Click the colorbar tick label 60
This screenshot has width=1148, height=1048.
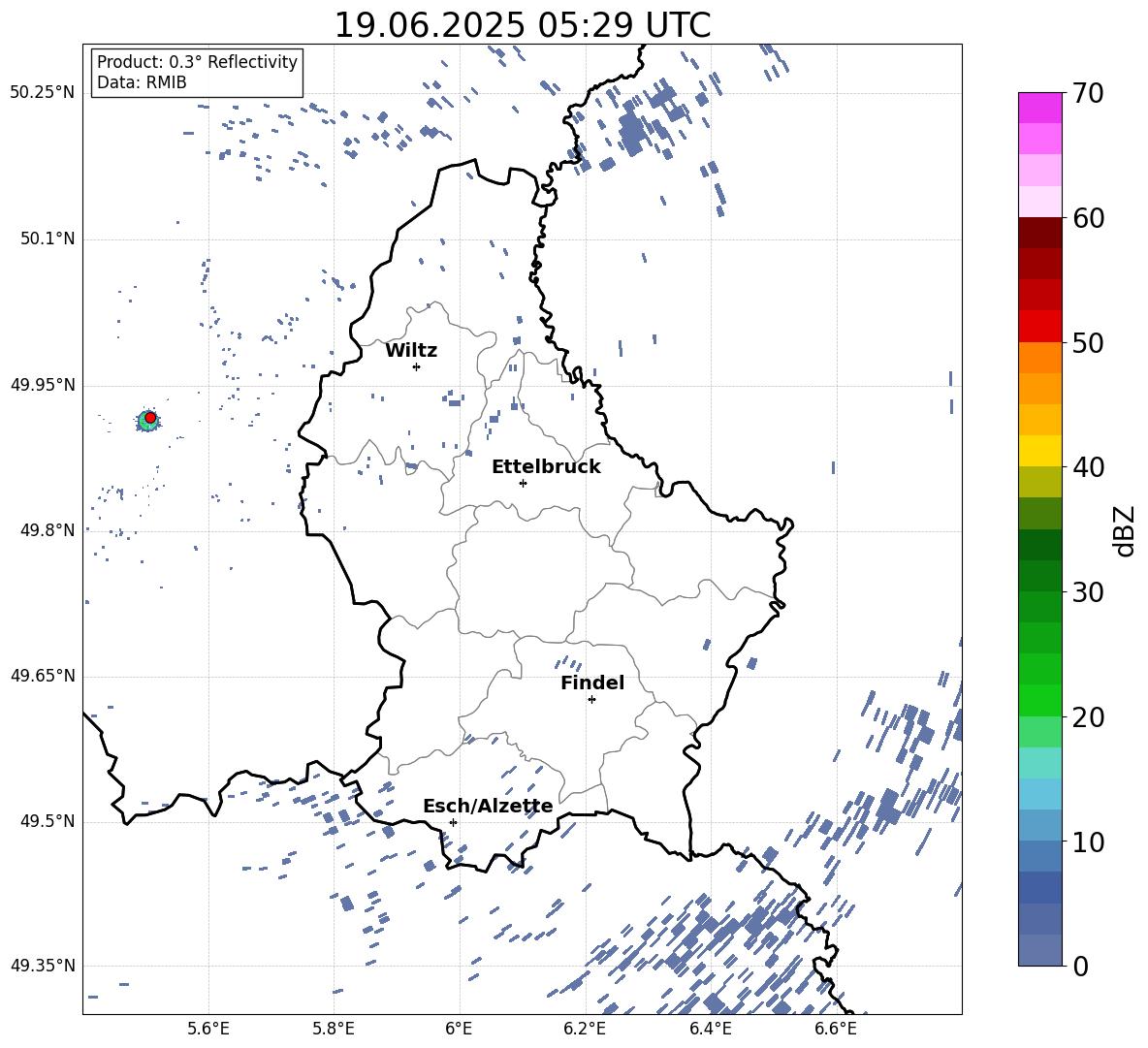click(1088, 218)
